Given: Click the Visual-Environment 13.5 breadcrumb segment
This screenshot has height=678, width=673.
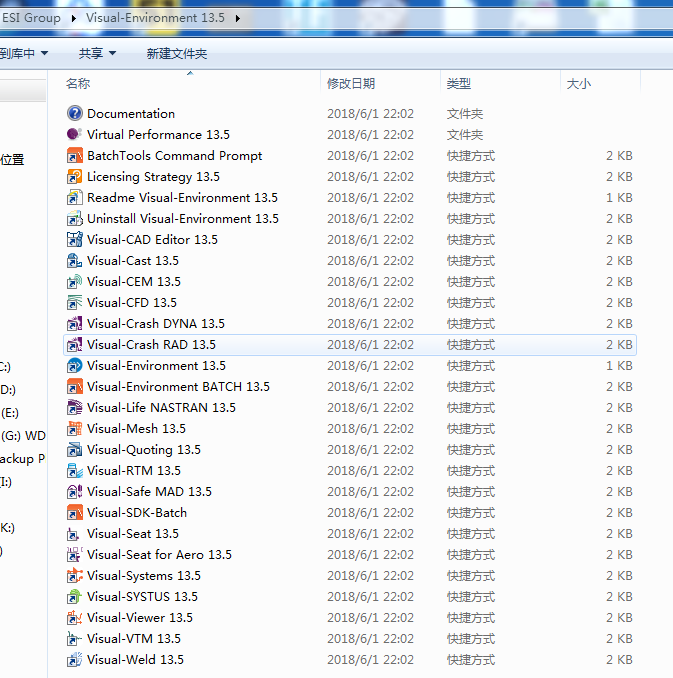Looking at the screenshot, I should 155,18.
